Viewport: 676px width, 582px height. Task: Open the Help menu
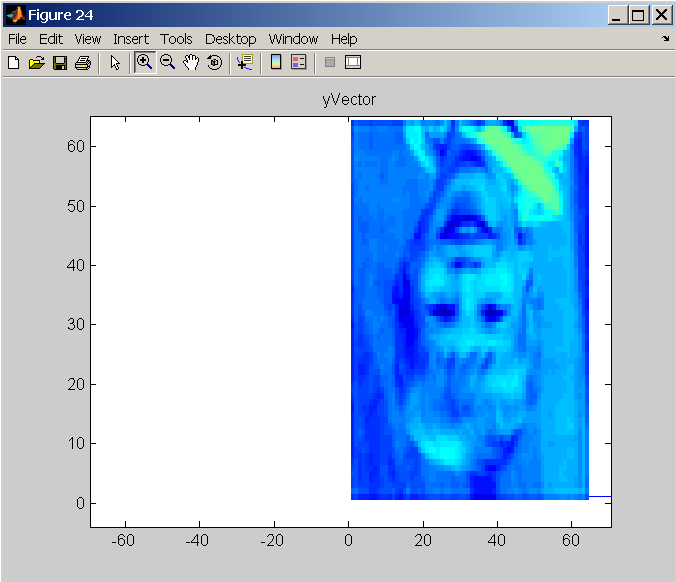pyautogui.click(x=344, y=39)
